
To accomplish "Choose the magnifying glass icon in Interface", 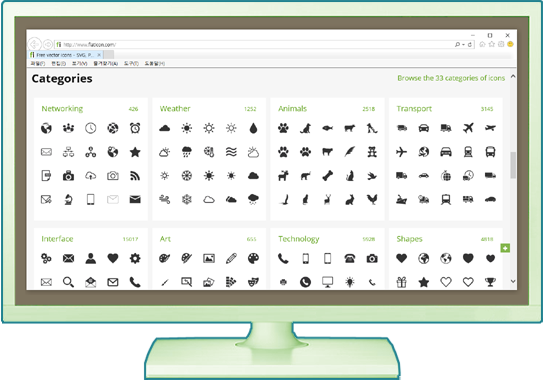I will point(68,282).
